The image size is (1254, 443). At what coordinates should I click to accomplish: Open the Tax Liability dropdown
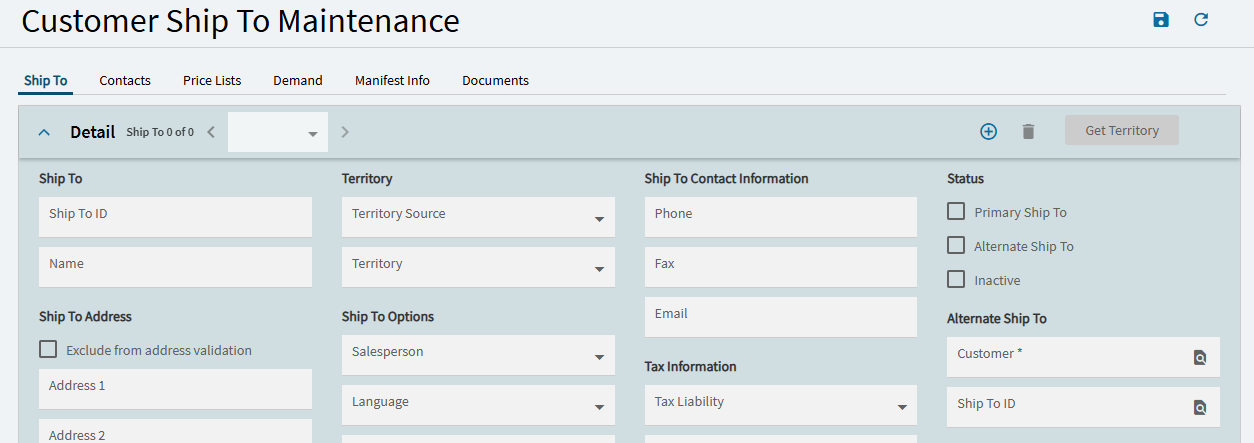902,407
